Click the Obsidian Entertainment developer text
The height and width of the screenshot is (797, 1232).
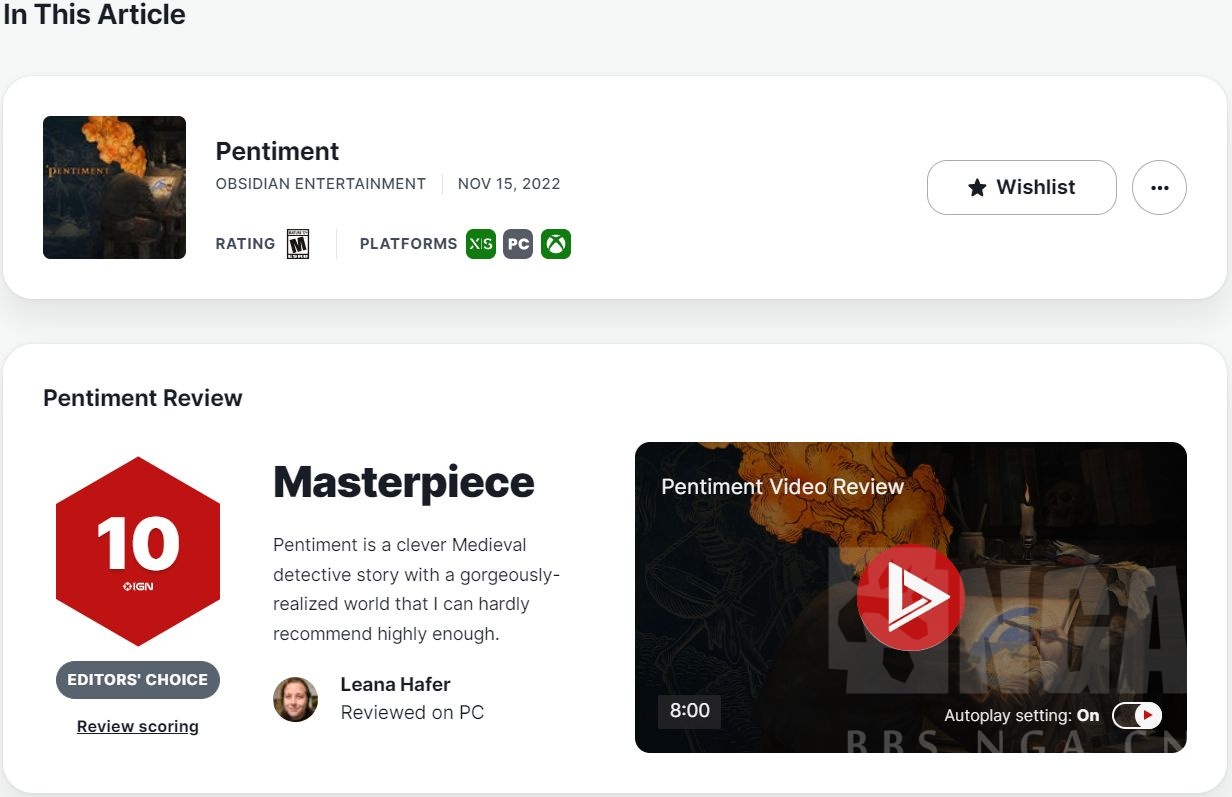(x=321, y=184)
